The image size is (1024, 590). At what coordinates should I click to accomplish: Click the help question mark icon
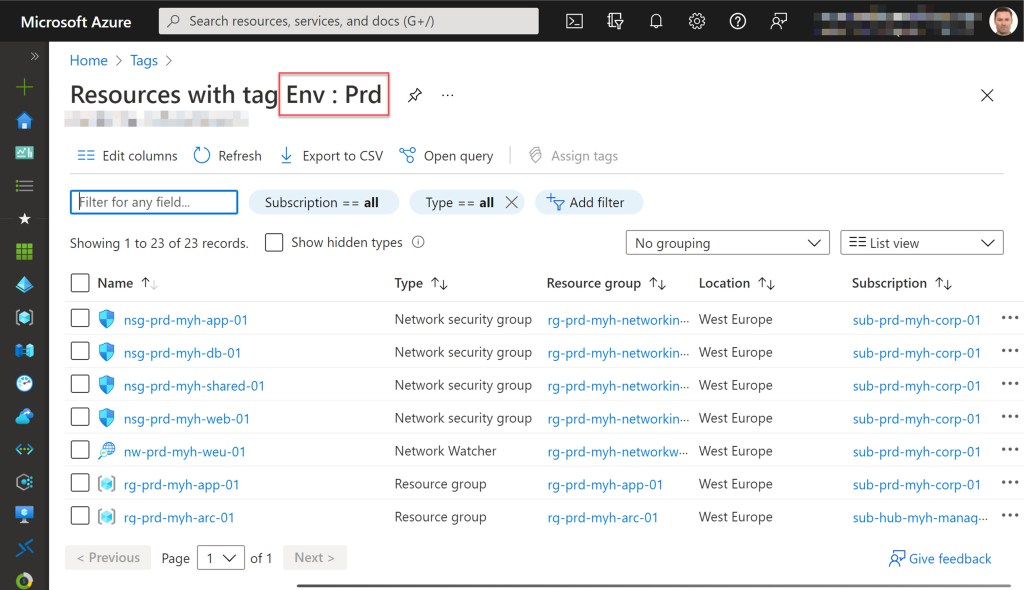coord(738,21)
